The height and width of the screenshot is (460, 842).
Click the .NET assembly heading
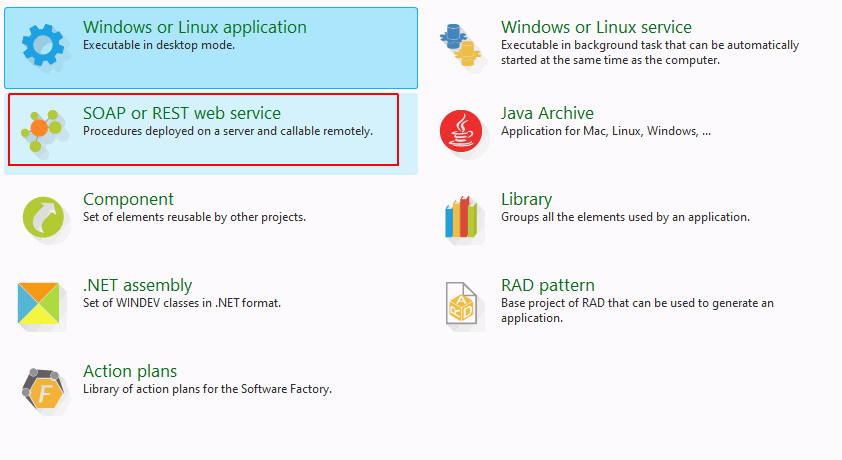pyautogui.click(x=137, y=285)
